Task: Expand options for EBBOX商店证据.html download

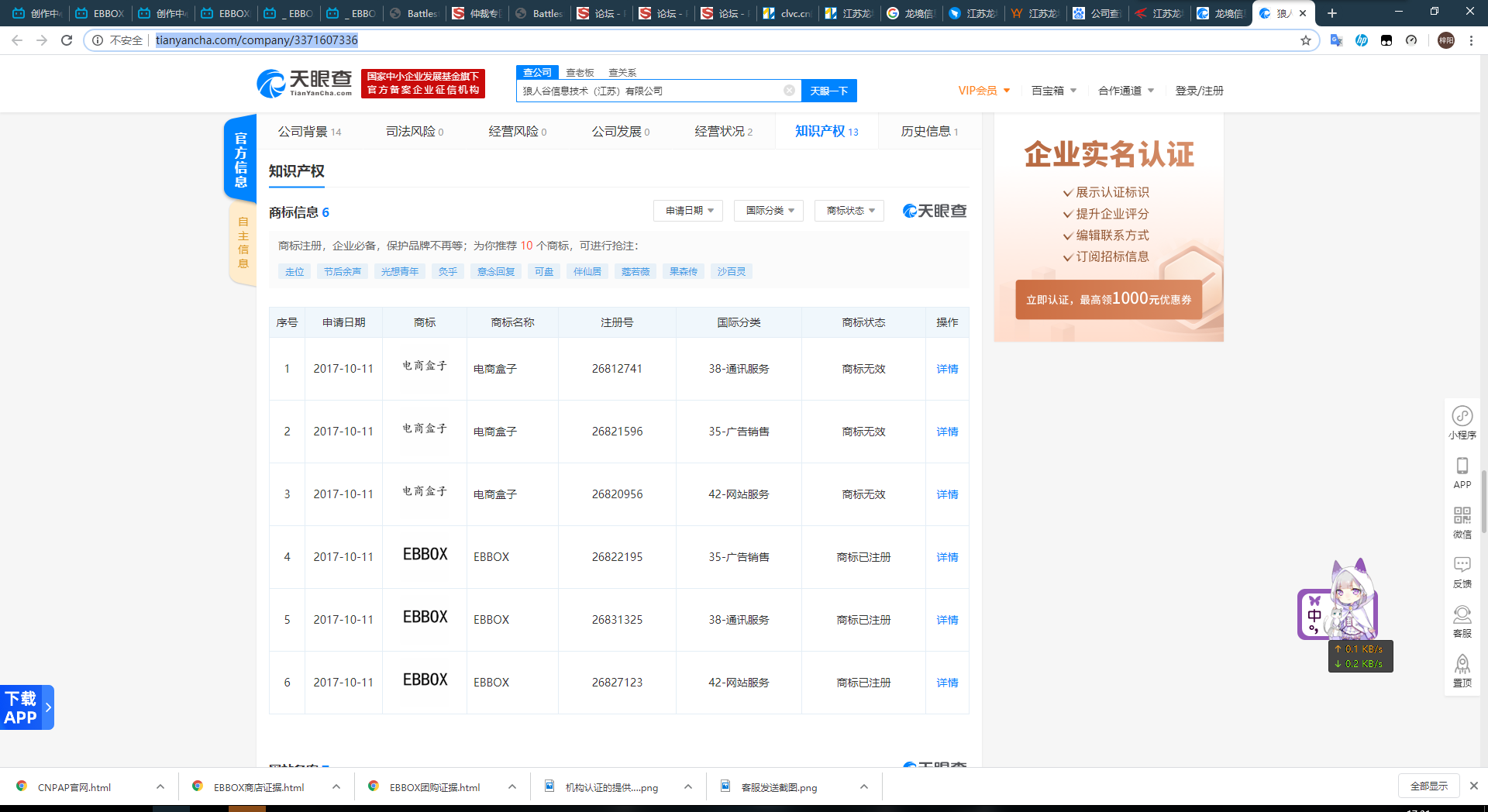Action: point(336,787)
